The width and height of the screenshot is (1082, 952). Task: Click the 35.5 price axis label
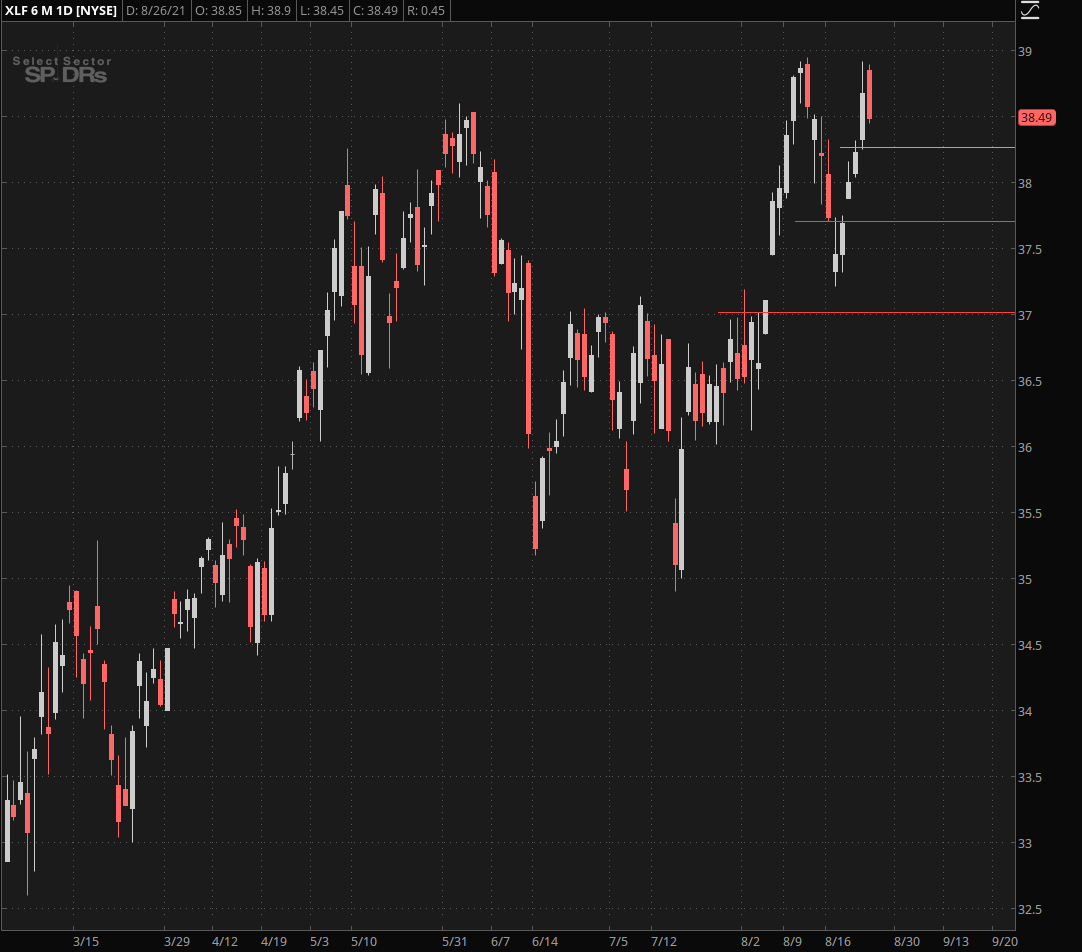click(1030, 514)
